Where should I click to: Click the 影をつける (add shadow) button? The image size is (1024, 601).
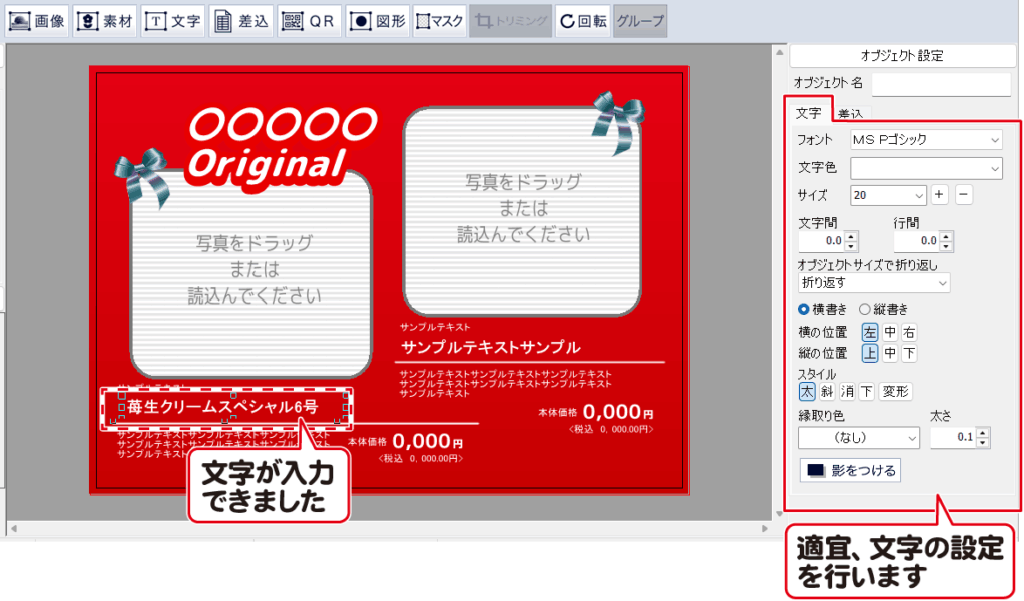tap(851, 470)
